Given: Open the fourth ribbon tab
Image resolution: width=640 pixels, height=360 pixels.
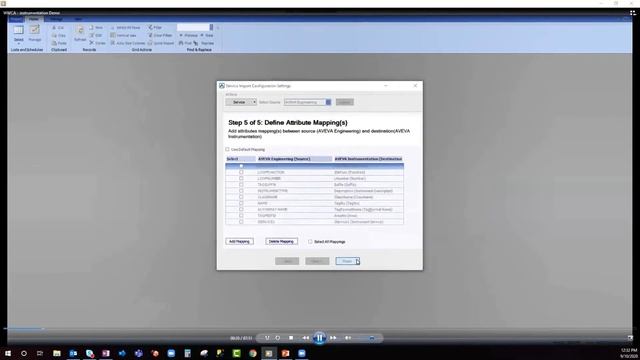Looking at the screenshot, I should point(78,19).
